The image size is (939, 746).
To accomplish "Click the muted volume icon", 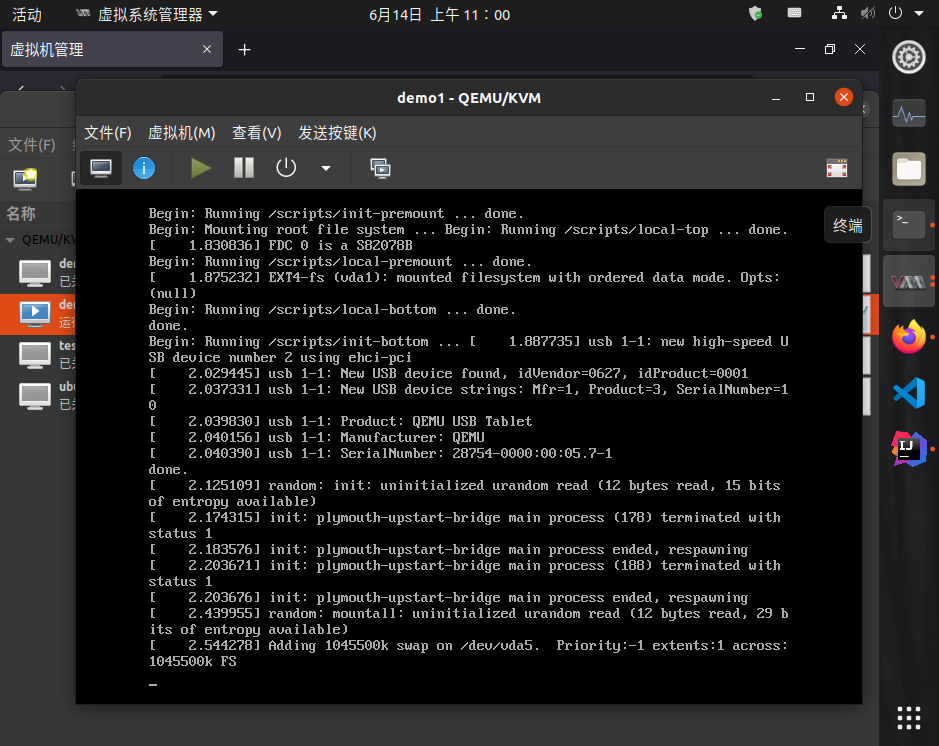I will [x=867, y=13].
